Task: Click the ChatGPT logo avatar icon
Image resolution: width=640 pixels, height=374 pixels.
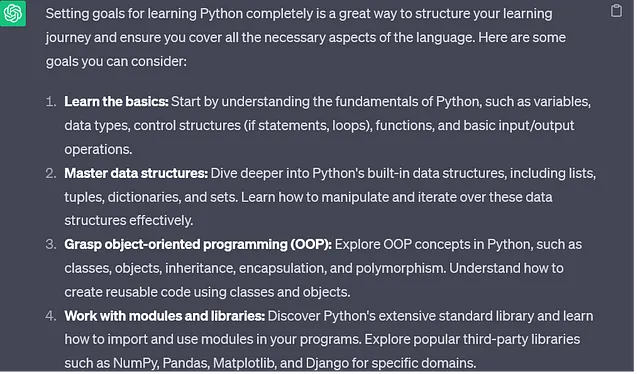Action: pyautogui.click(x=13, y=13)
